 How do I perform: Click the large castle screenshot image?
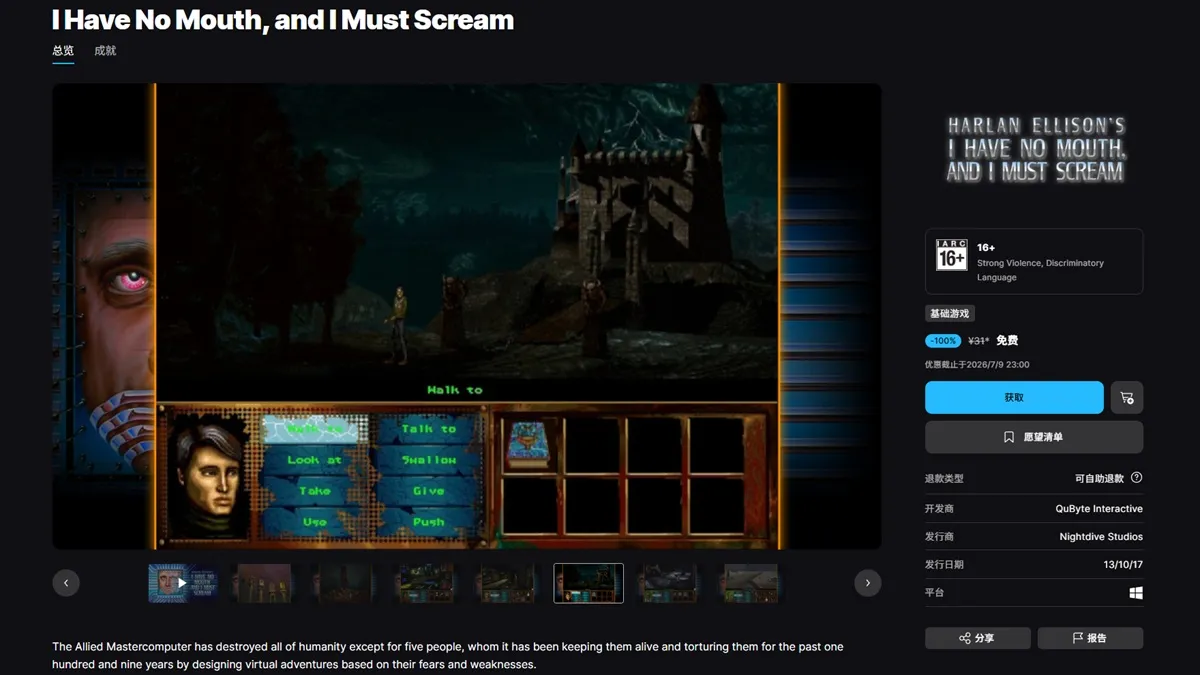tap(467, 316)
